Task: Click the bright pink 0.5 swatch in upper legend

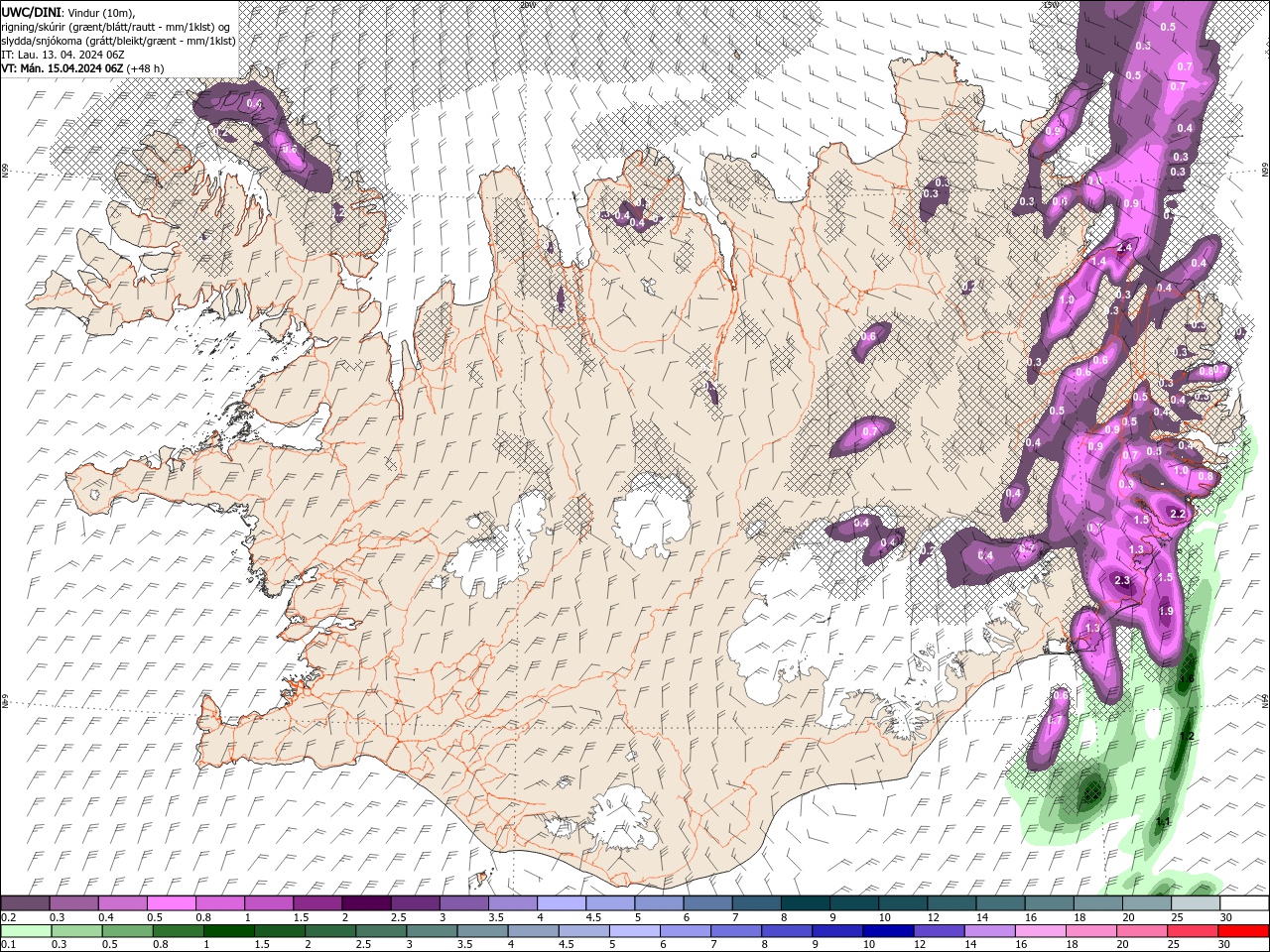Action: 171,903
